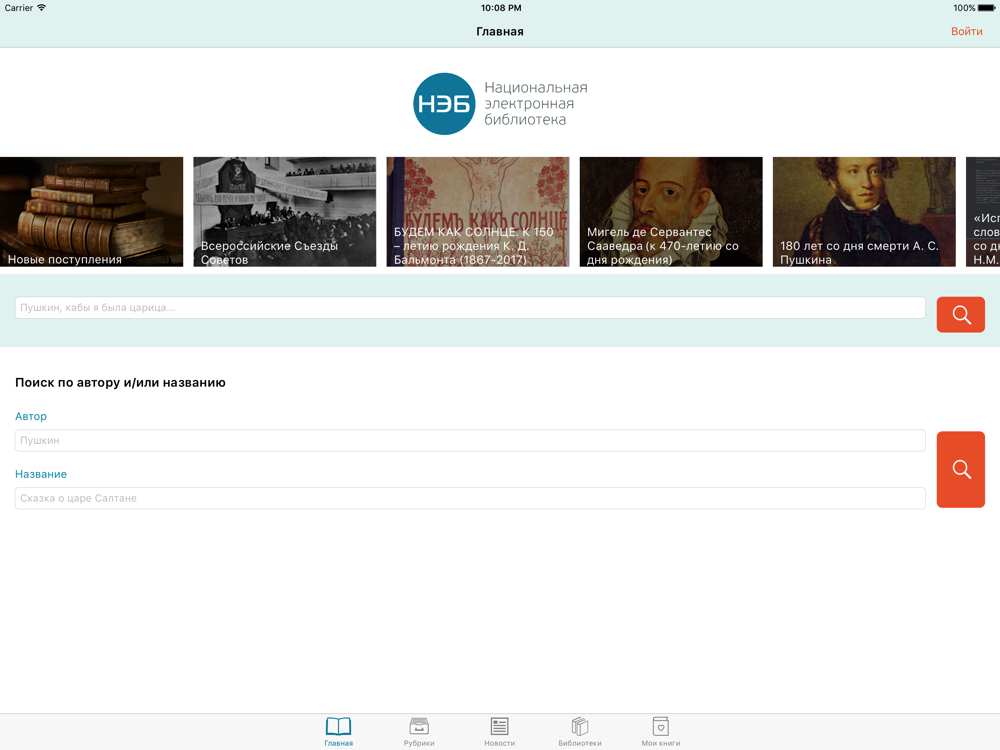Image resolution: width=1000 pixels, height=750 pixels.
Task: Open the partially visible last collection thumbnail
Action: click(983, 212)
